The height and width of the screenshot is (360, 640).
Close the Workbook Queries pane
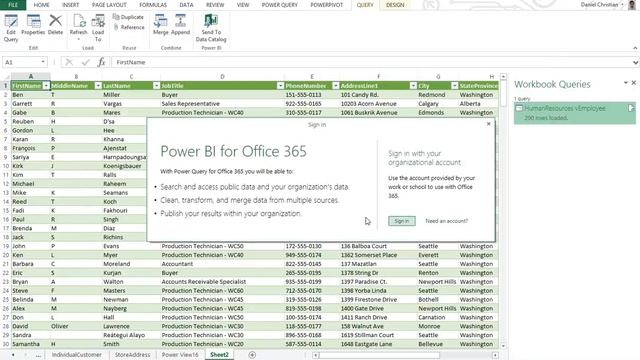pyautogui.click(x=633, y=83)
